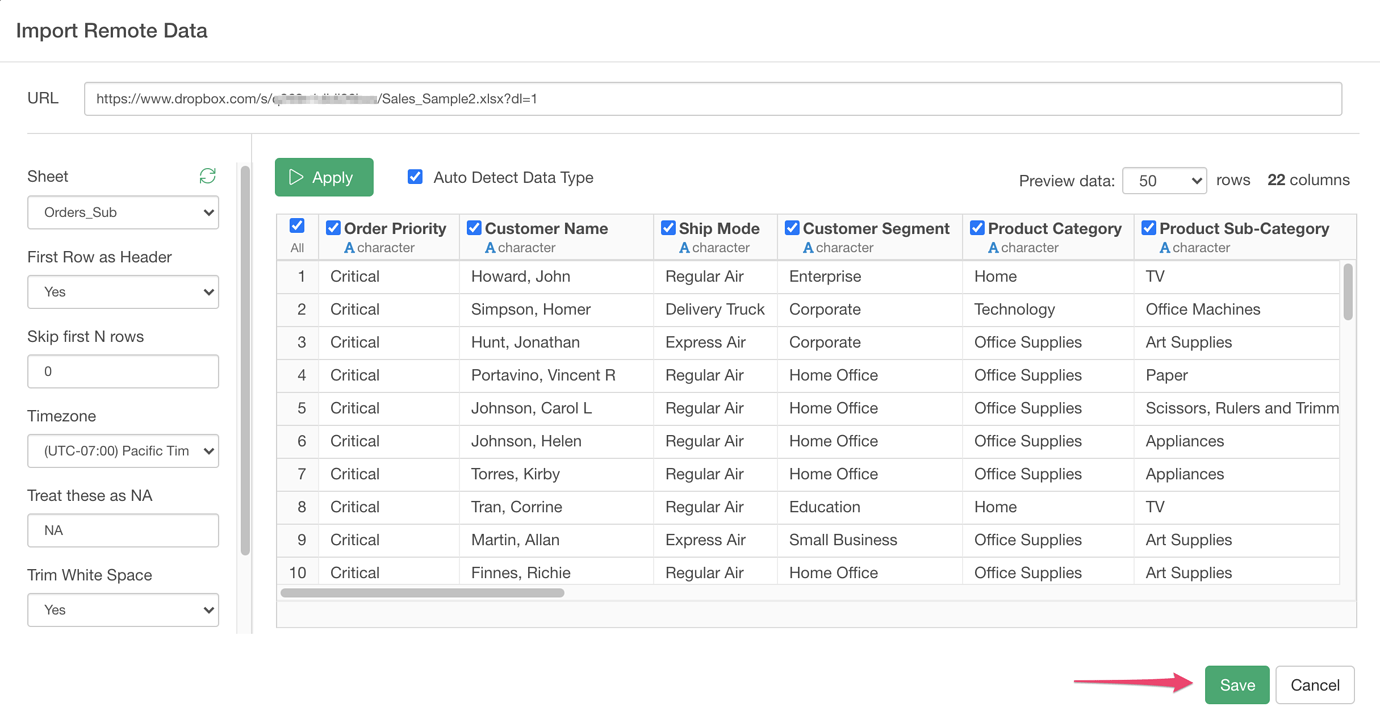1380x718 pixels.
Task: Uncheck the Order Priority column checkbox
Action: [x=333, y=228]
